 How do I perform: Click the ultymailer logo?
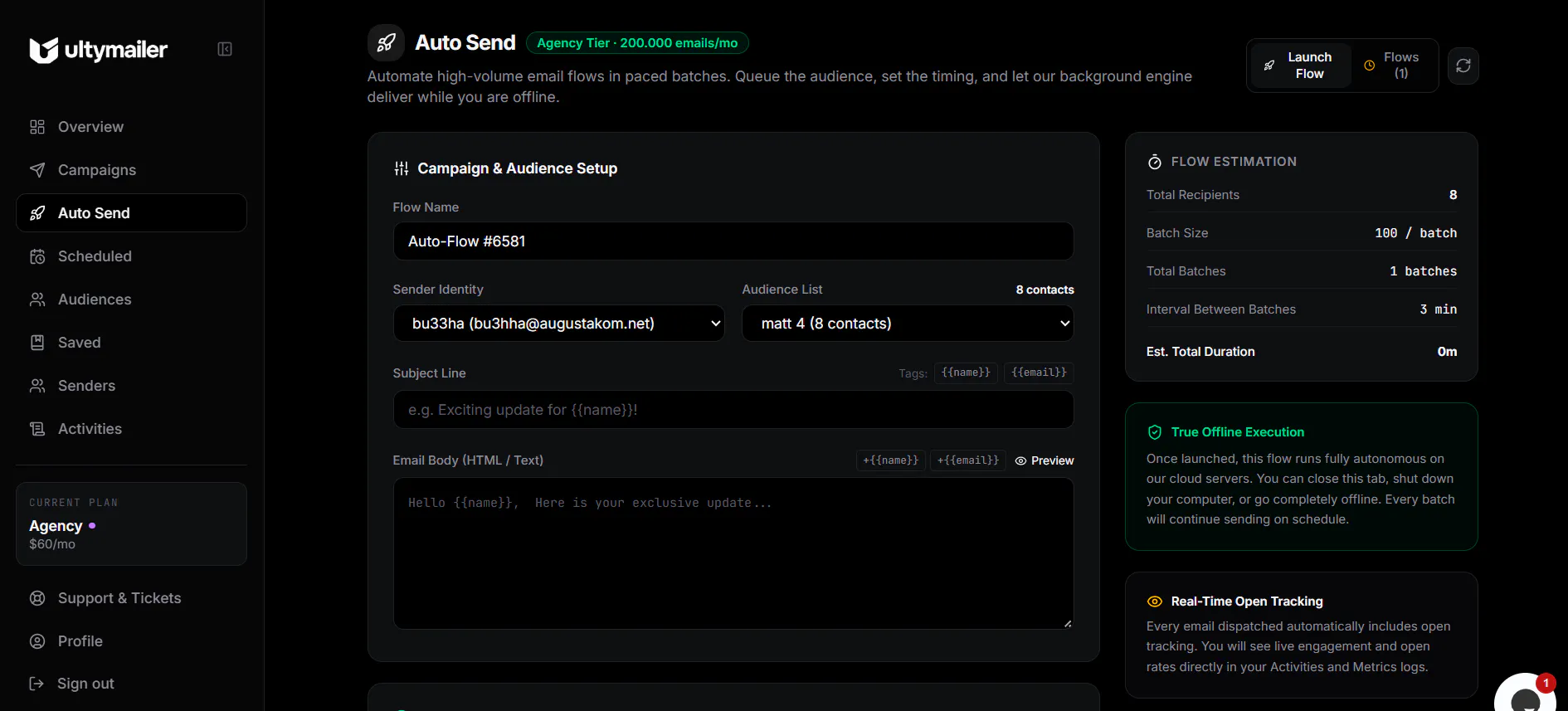pos(99,50)
